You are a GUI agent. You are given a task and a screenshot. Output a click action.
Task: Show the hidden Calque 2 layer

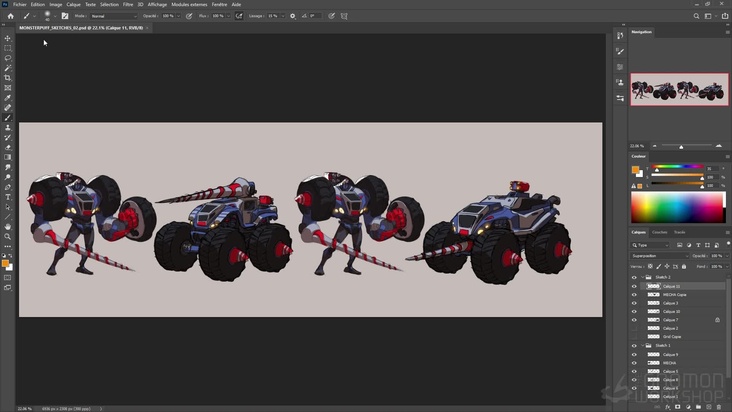pos(634,328)
